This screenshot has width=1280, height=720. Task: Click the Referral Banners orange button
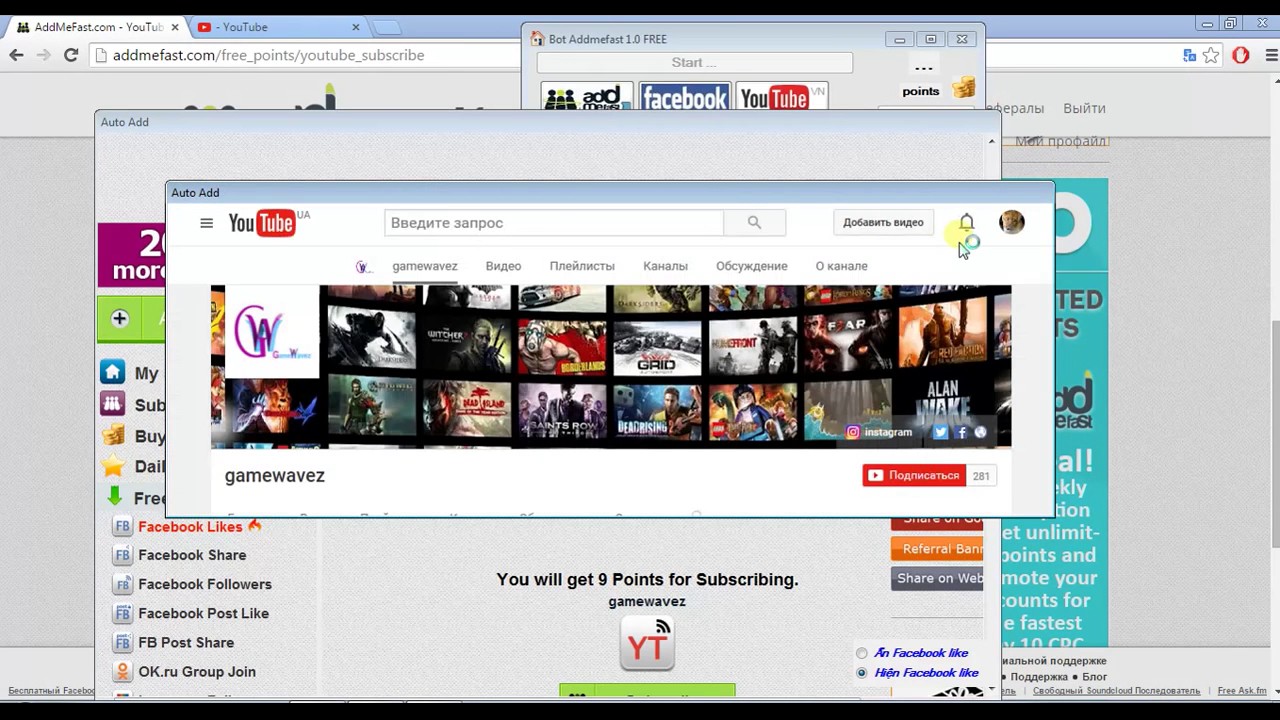[x=937, y=549]
